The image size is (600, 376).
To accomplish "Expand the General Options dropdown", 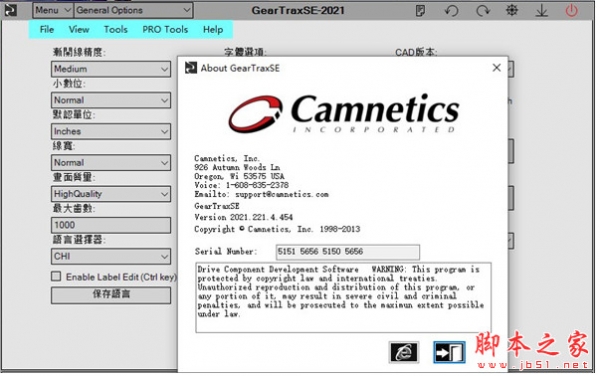I will click(x=134, y=10).
